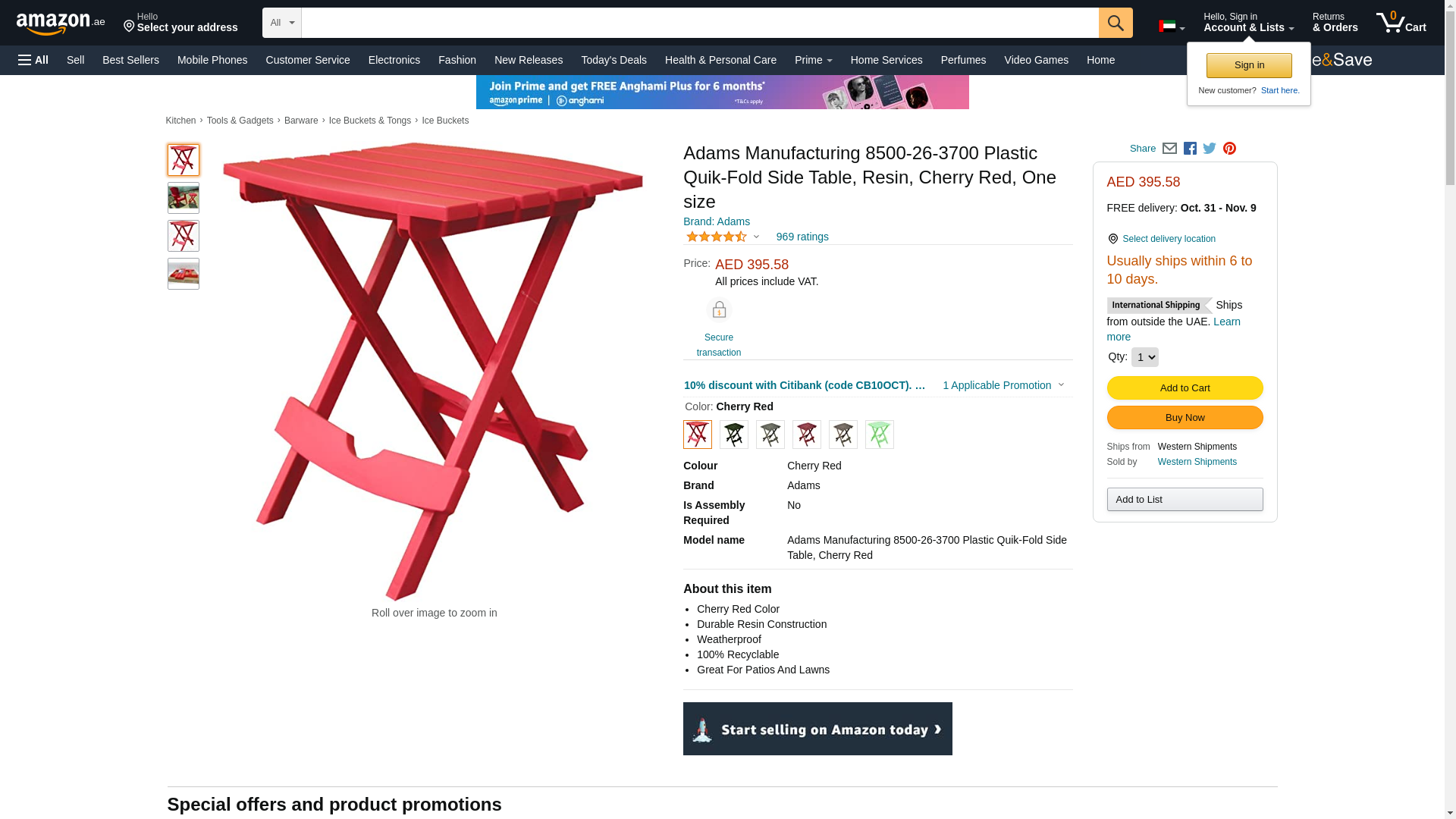Image resolution: width=1456 pixels, height=819 pixels.
Task: Open the Qty quantity dropdown
Action: tap(1144, 357)
